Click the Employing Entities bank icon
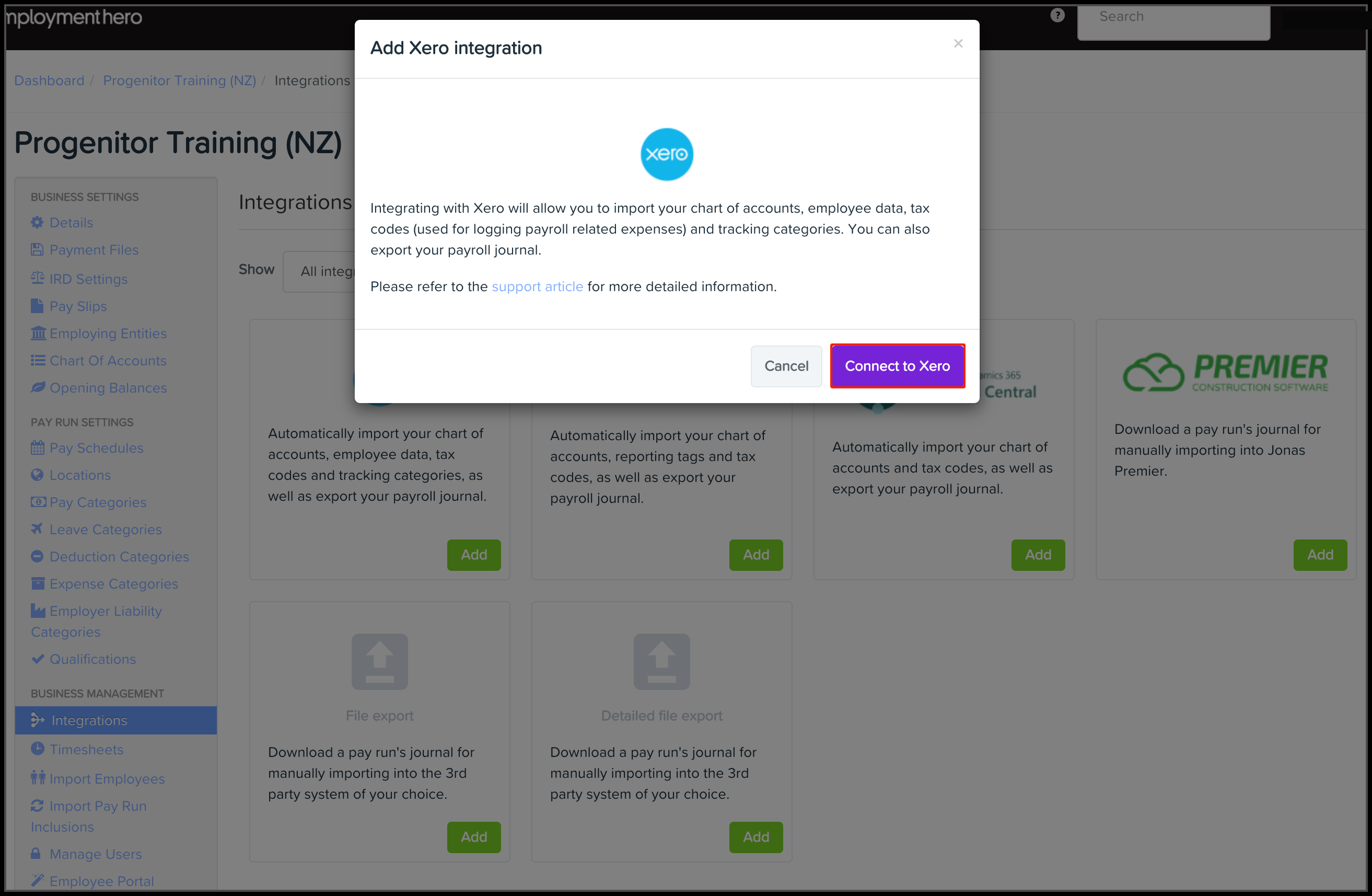 coord(38,334)
